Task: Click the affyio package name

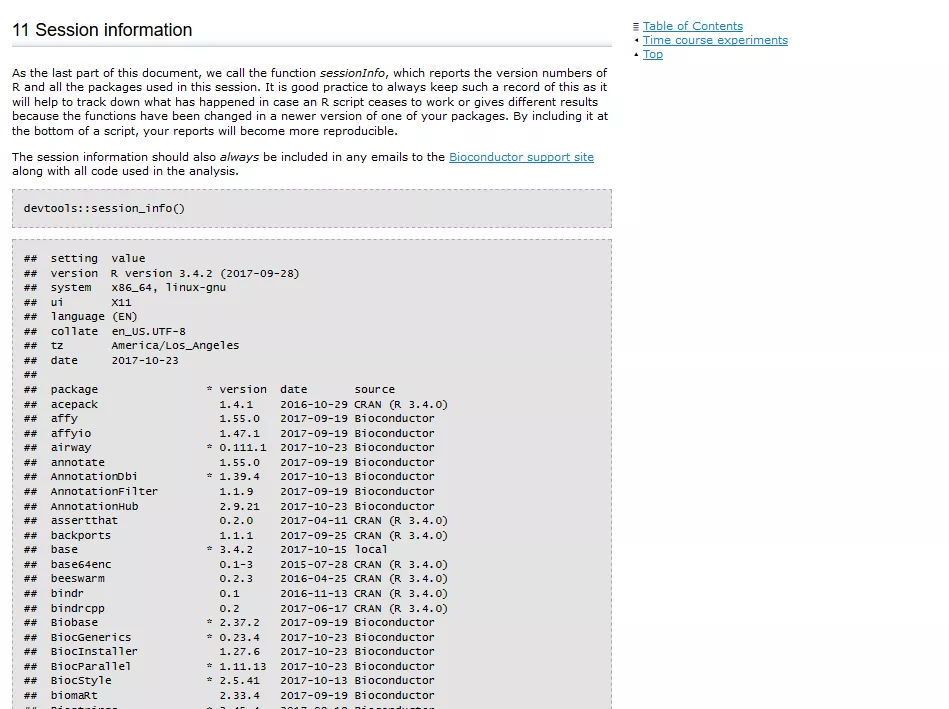Action: 71,433
